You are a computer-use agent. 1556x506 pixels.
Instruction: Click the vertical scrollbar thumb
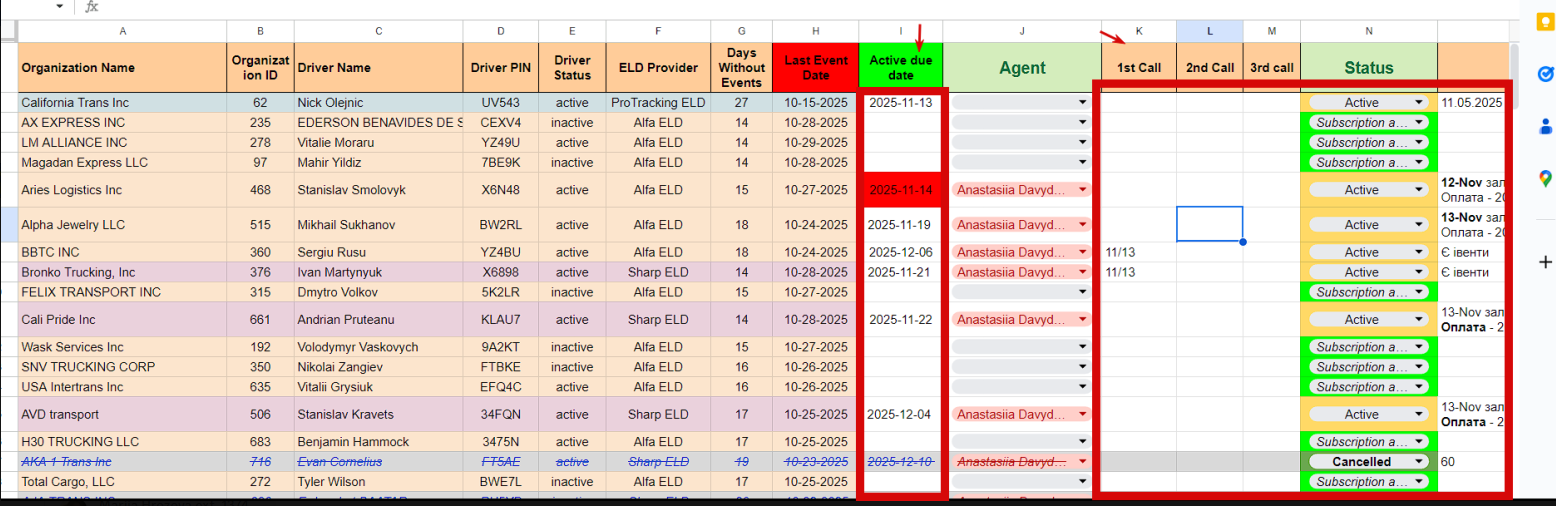(1514, 75)
